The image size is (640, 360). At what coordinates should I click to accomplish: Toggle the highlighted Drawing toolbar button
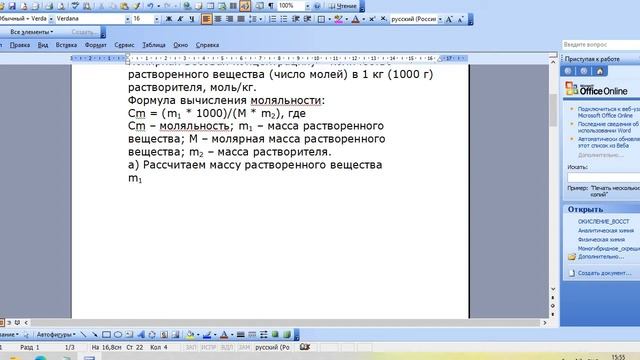click(245, 6)
